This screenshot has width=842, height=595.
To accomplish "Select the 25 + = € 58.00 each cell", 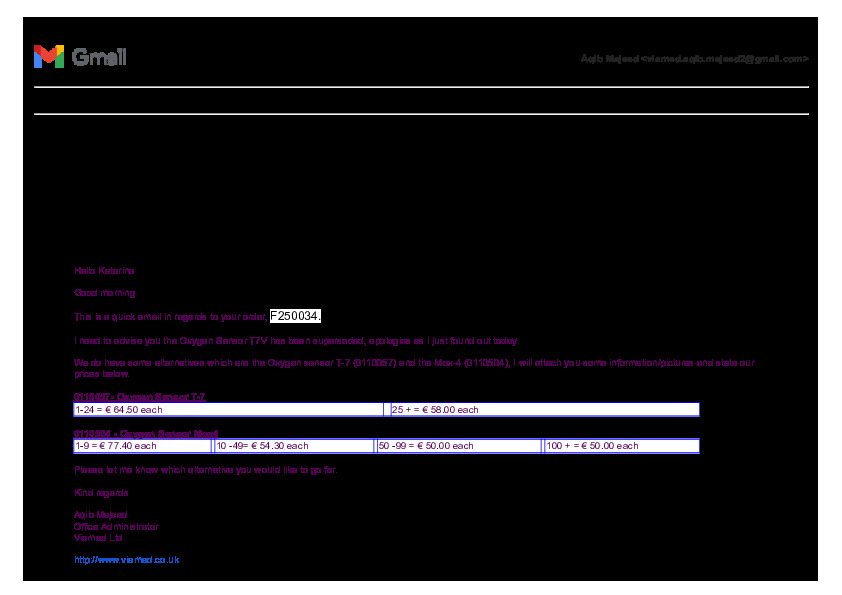I will coord(543,410).
